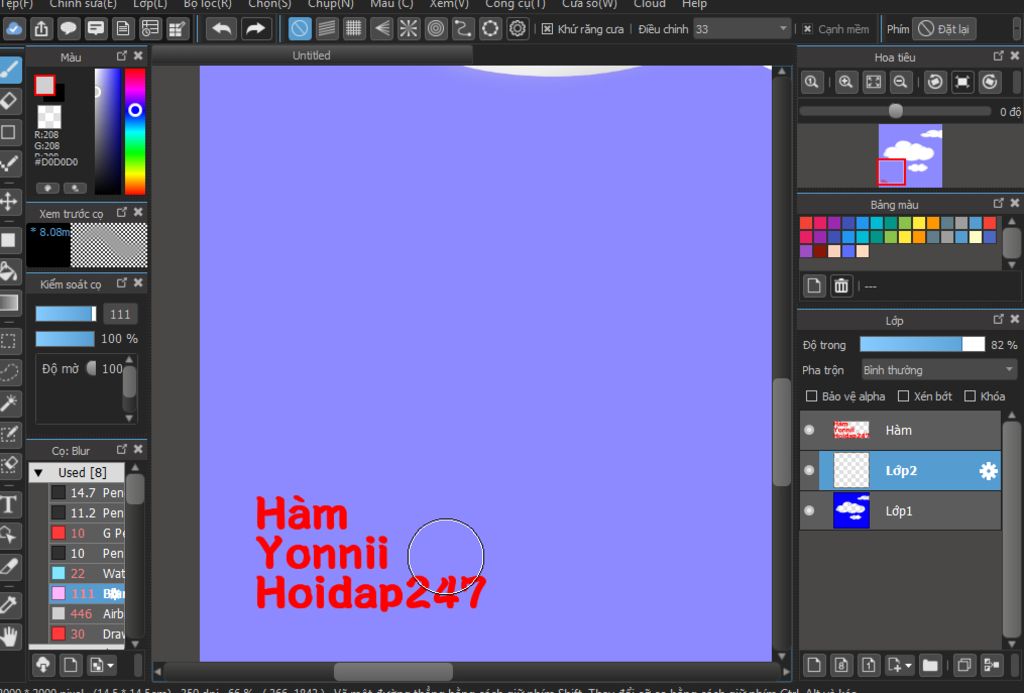The width and height of the screenshot is (1024, 693).
Task: Select the Brush tool in left toolbar
Action: pyautogui.click(x=9, y=70)
